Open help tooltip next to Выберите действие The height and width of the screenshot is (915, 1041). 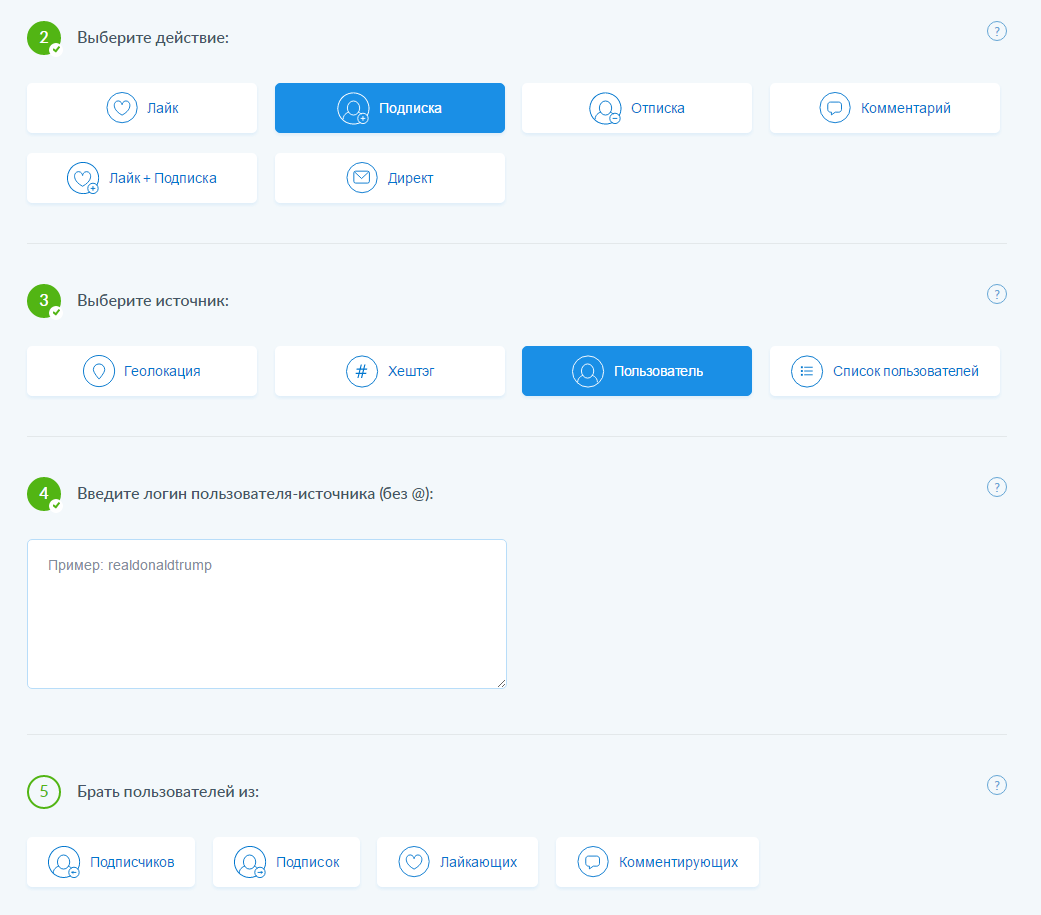point(996,31)
